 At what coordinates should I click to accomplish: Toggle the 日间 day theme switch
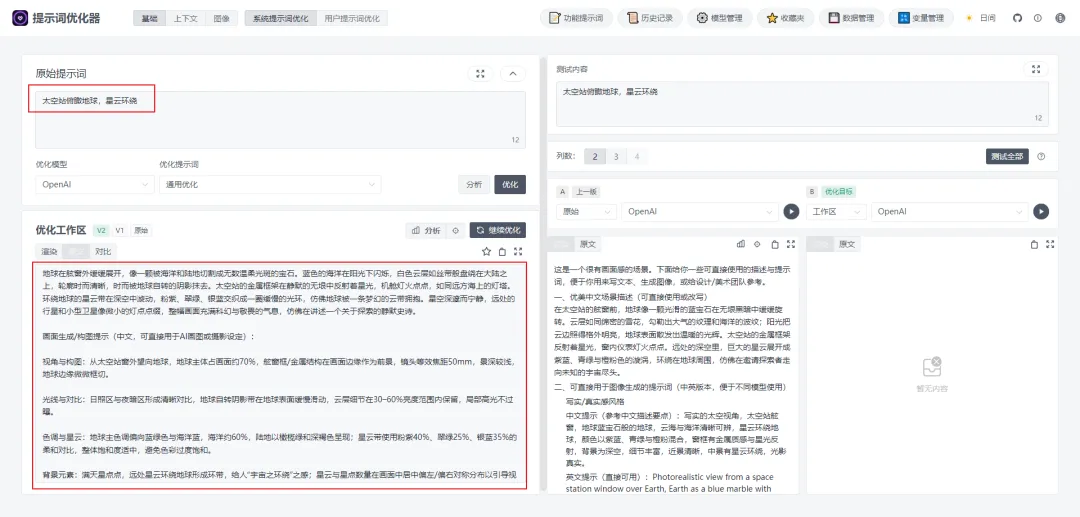pos(981,18)
